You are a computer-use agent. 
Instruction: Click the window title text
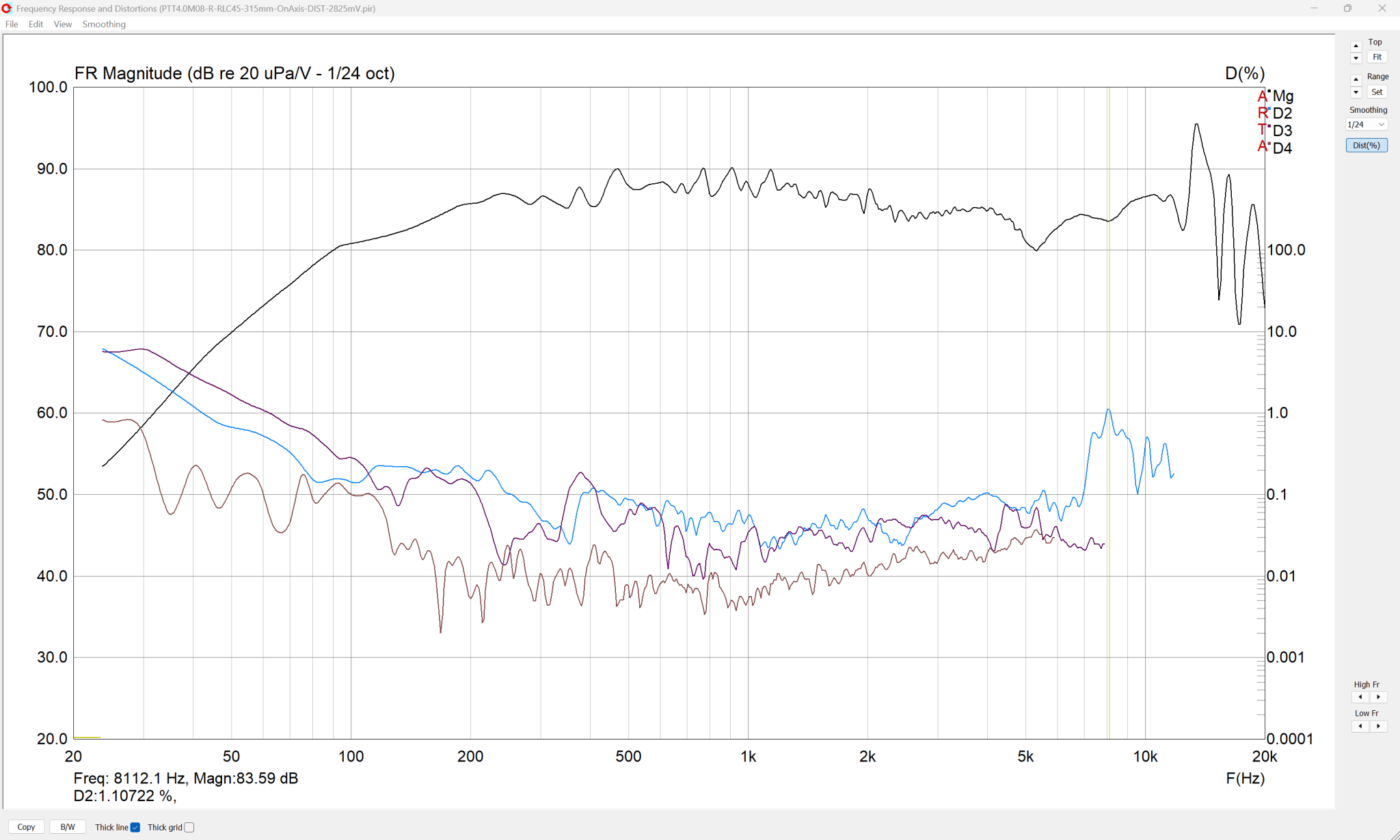coord(196,8)
